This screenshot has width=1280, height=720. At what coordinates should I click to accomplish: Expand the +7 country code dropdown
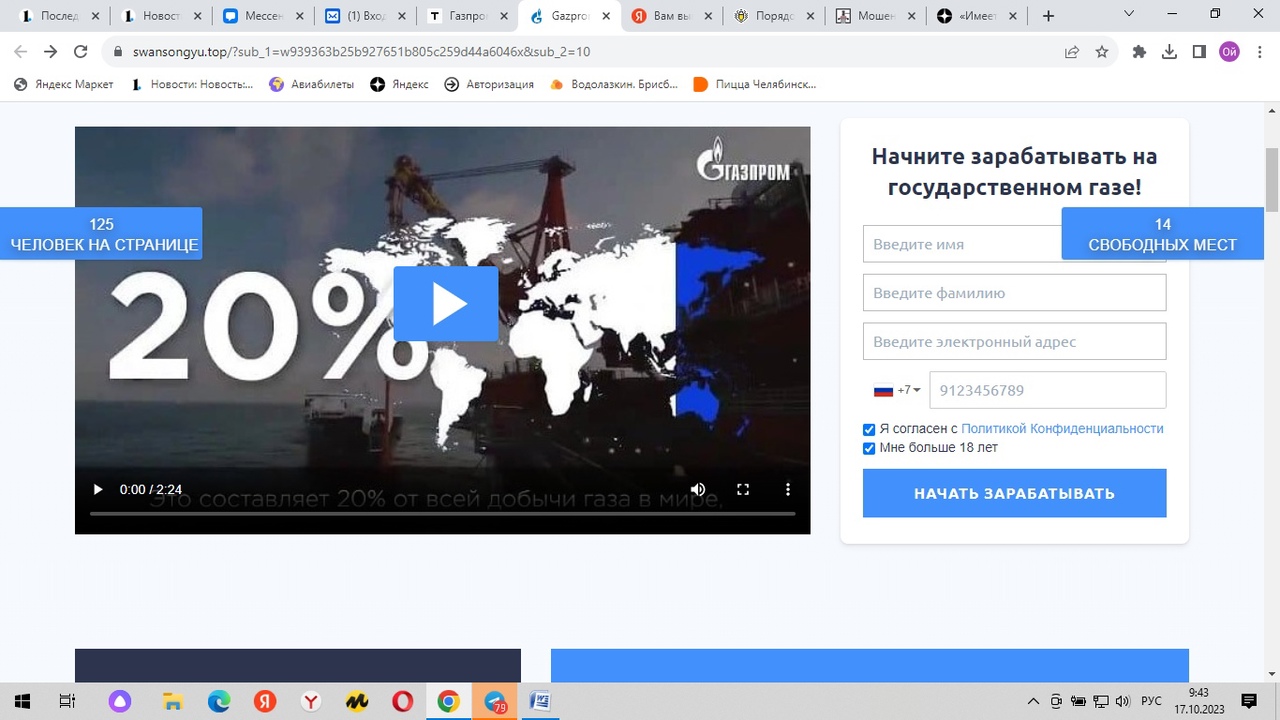(897, 390)
